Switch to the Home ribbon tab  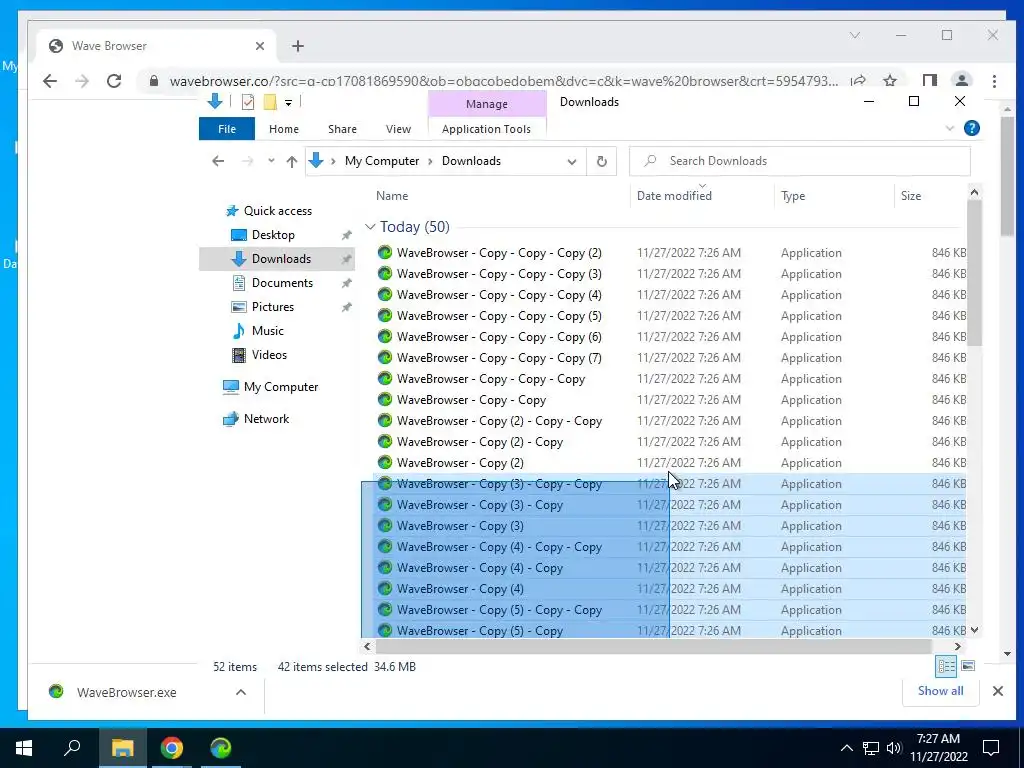283,129
